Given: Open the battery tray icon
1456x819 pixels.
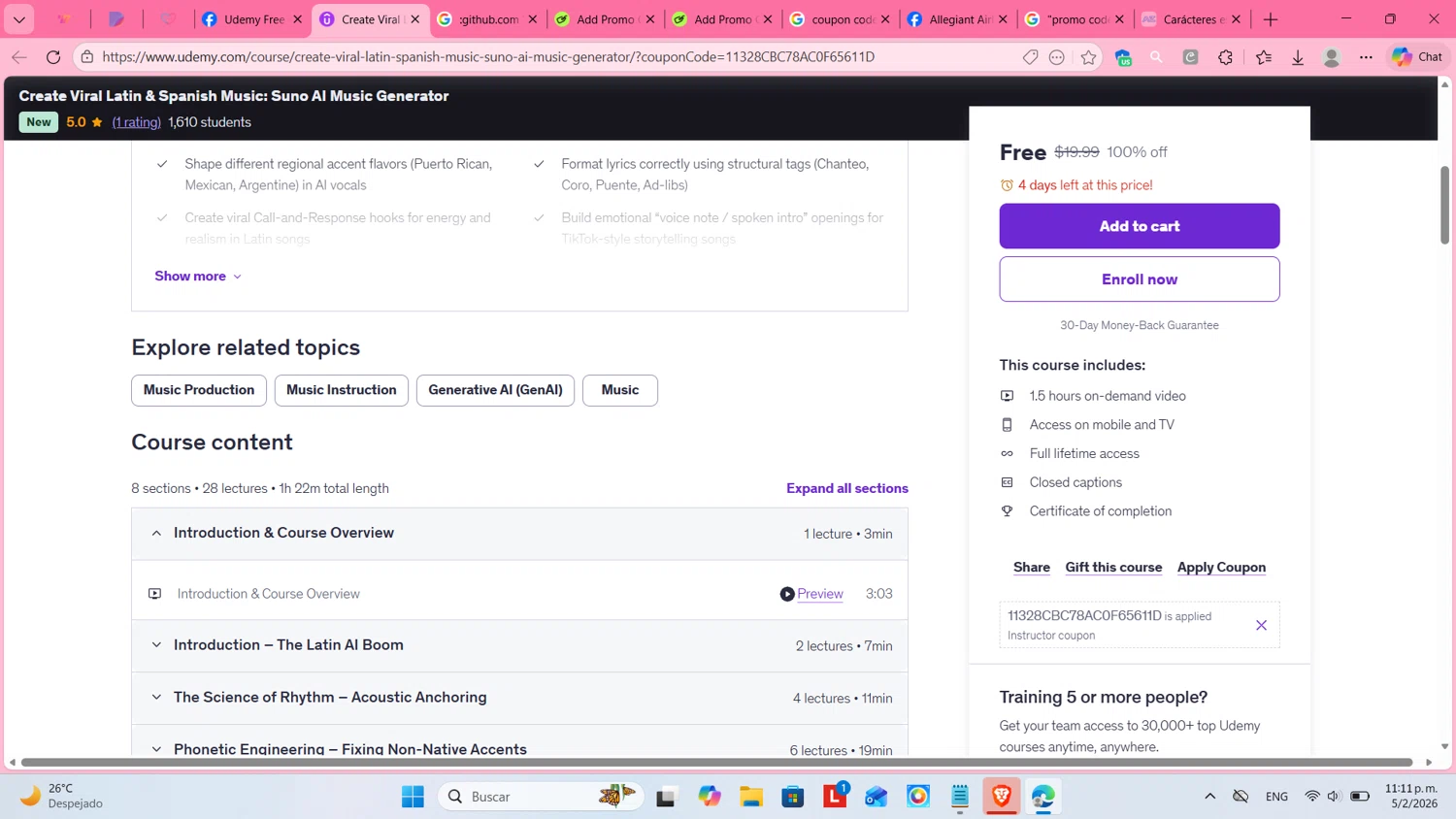Looking at the screenshot, I should click(x=1360, y=797).
